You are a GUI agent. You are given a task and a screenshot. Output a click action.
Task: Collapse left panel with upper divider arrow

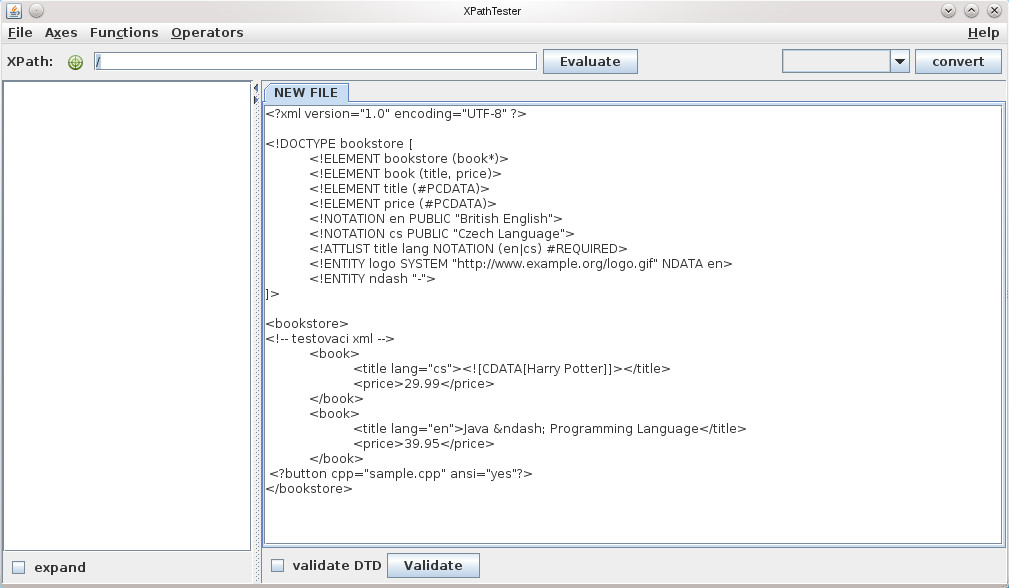255,88
